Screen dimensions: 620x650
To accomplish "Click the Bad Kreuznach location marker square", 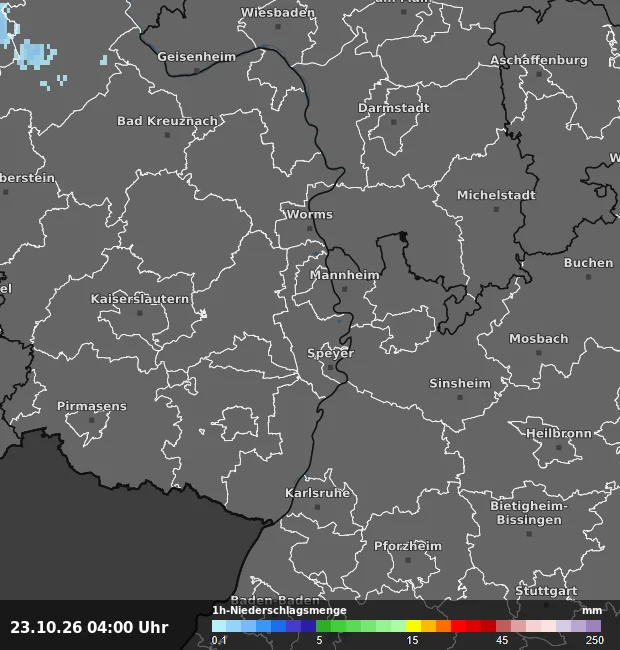I will (167, 135).
